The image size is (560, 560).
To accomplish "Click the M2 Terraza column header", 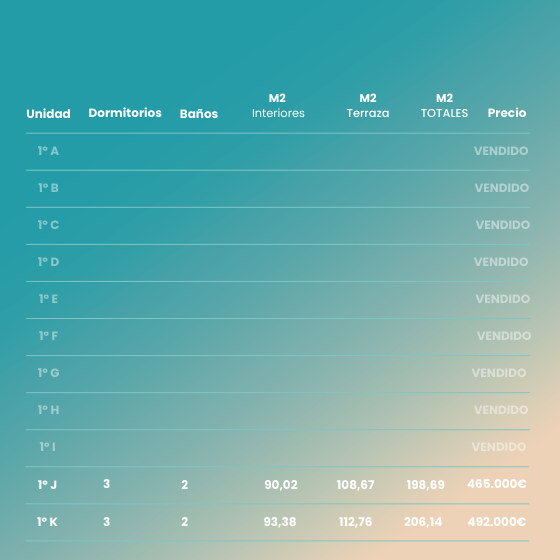I will click(x=368, y=106).
